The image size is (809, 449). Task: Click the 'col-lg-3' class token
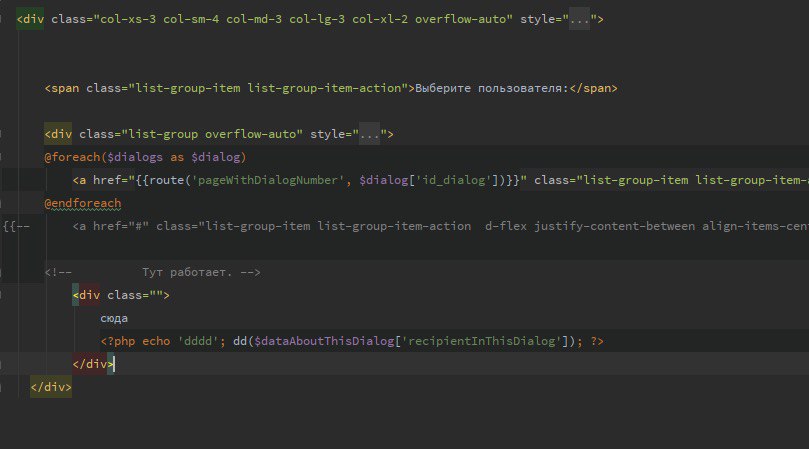pos(317,20)
